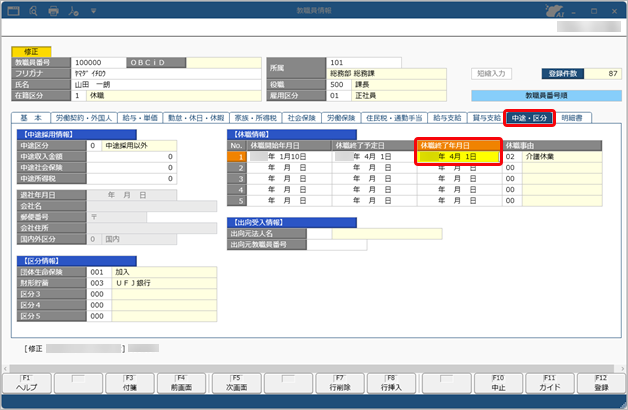The height and width of the screenshot is (410, 628).
Task: Click the F12 登録 button
Action: pyautogui.click(x=598, y=383)
